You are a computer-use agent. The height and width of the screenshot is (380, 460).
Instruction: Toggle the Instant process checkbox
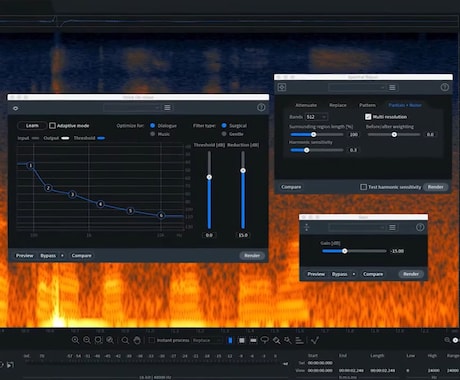pos(152,340)
